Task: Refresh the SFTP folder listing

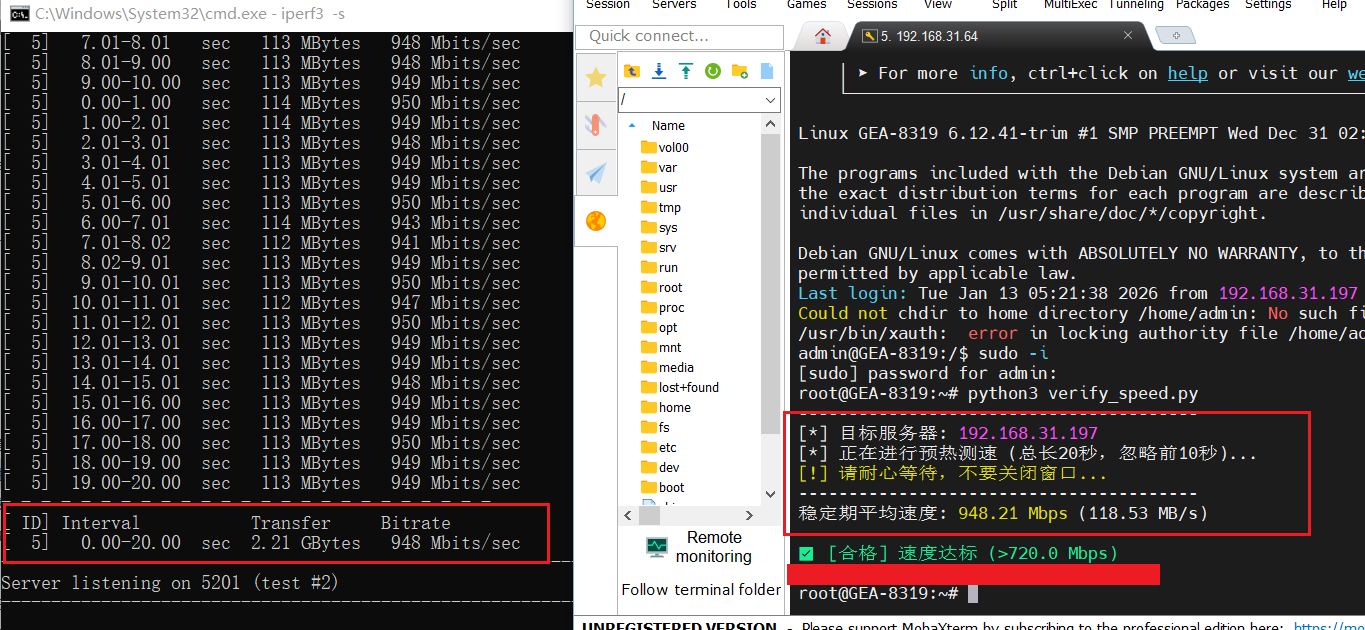Action: click(x=713, y=71)
